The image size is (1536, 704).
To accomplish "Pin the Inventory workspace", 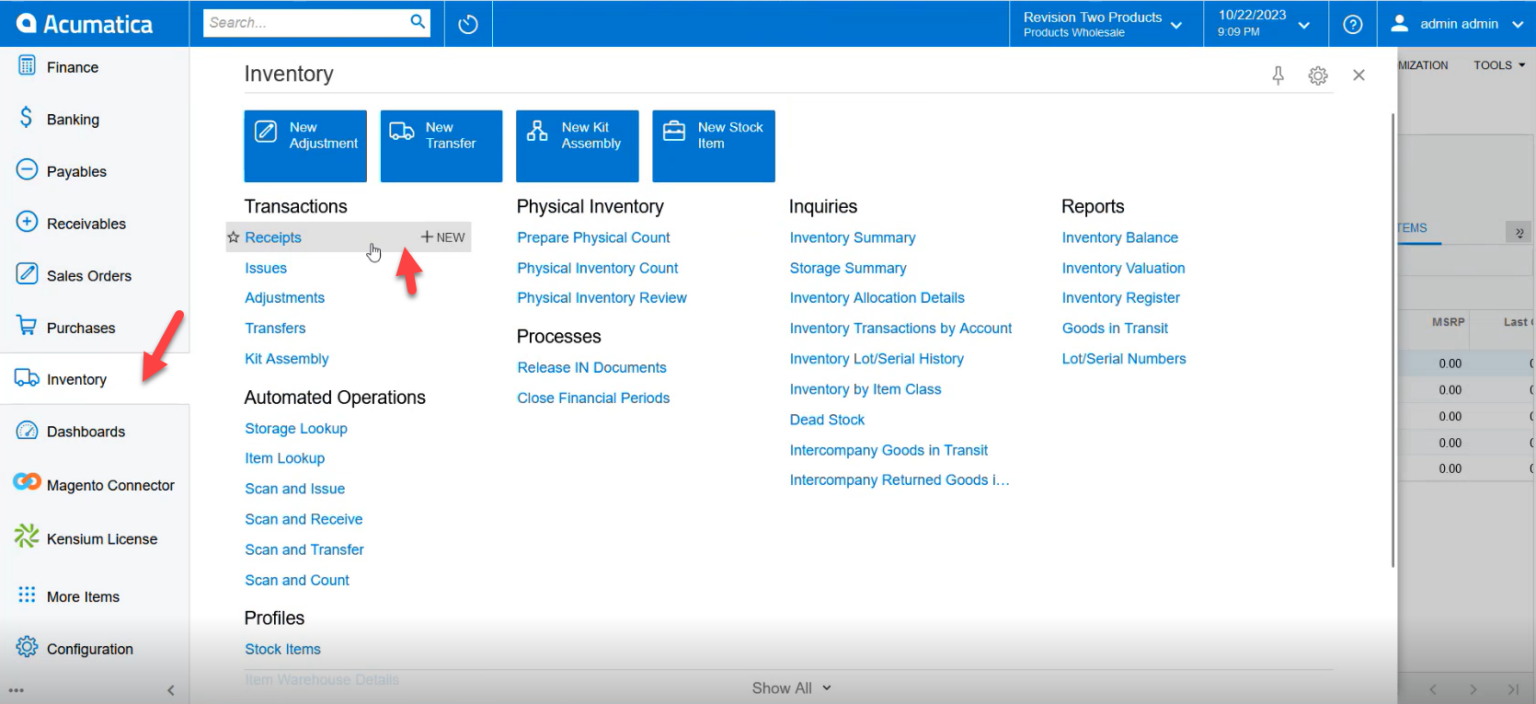I will click(1277, 74).
